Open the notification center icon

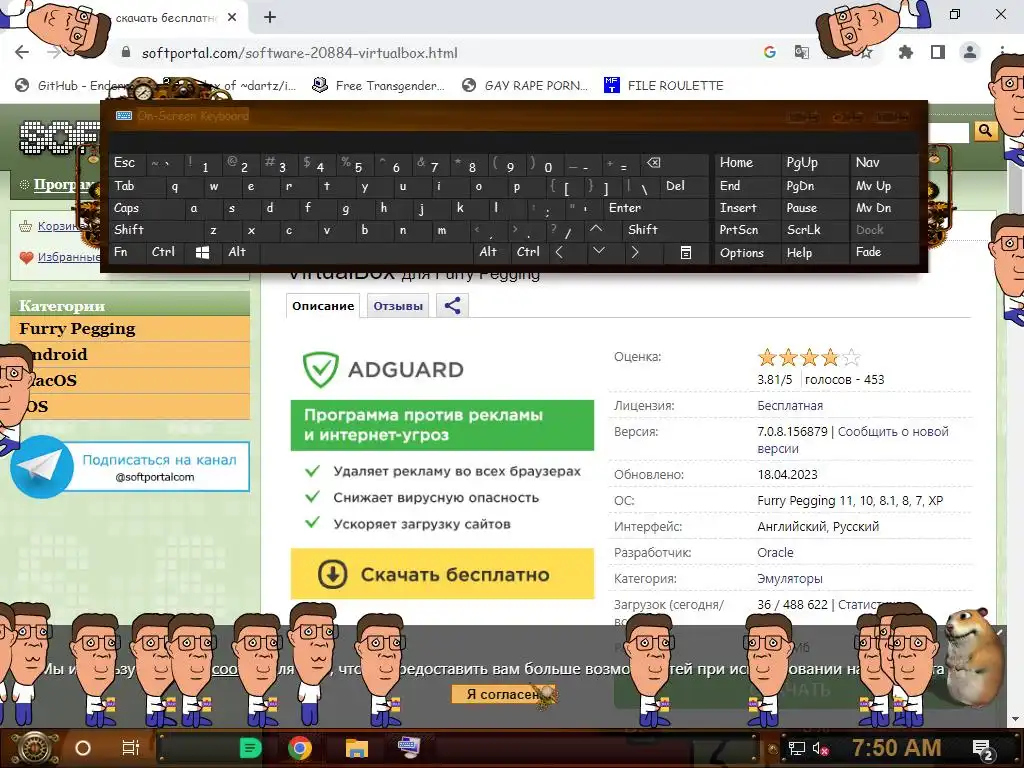click(x=983, y=750)
